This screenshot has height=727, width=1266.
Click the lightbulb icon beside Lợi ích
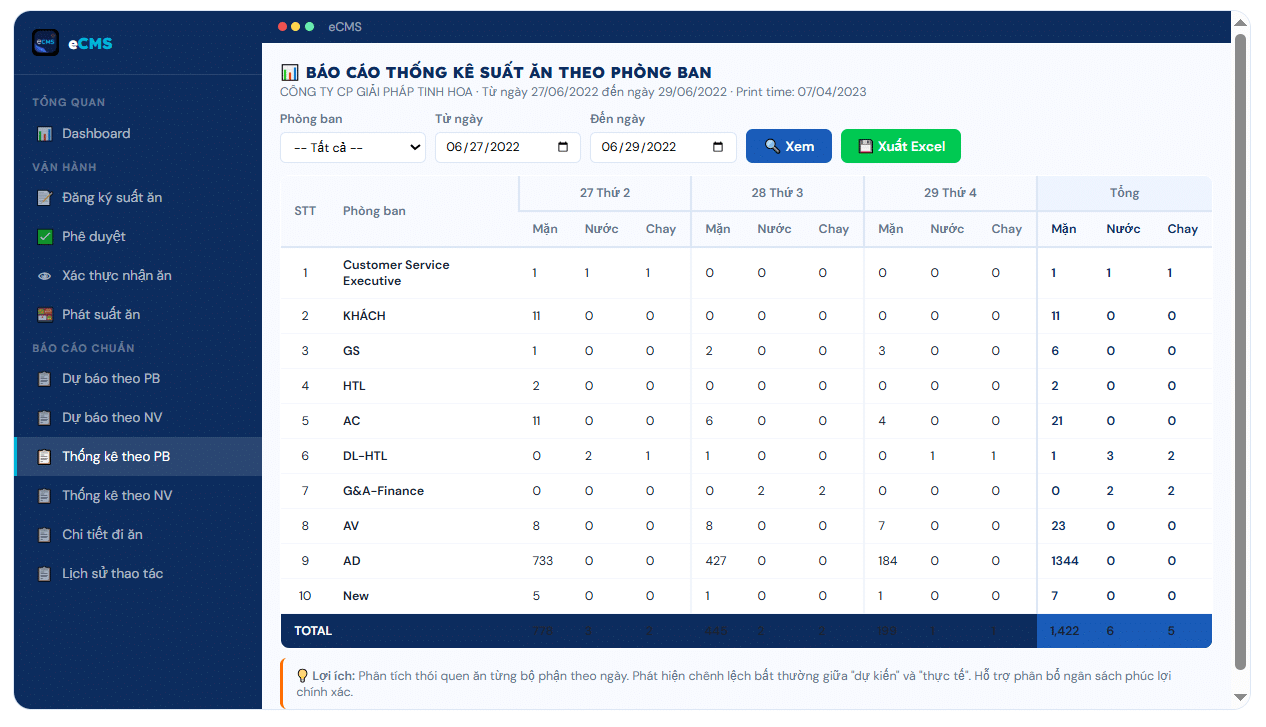[x=303, y=676]
